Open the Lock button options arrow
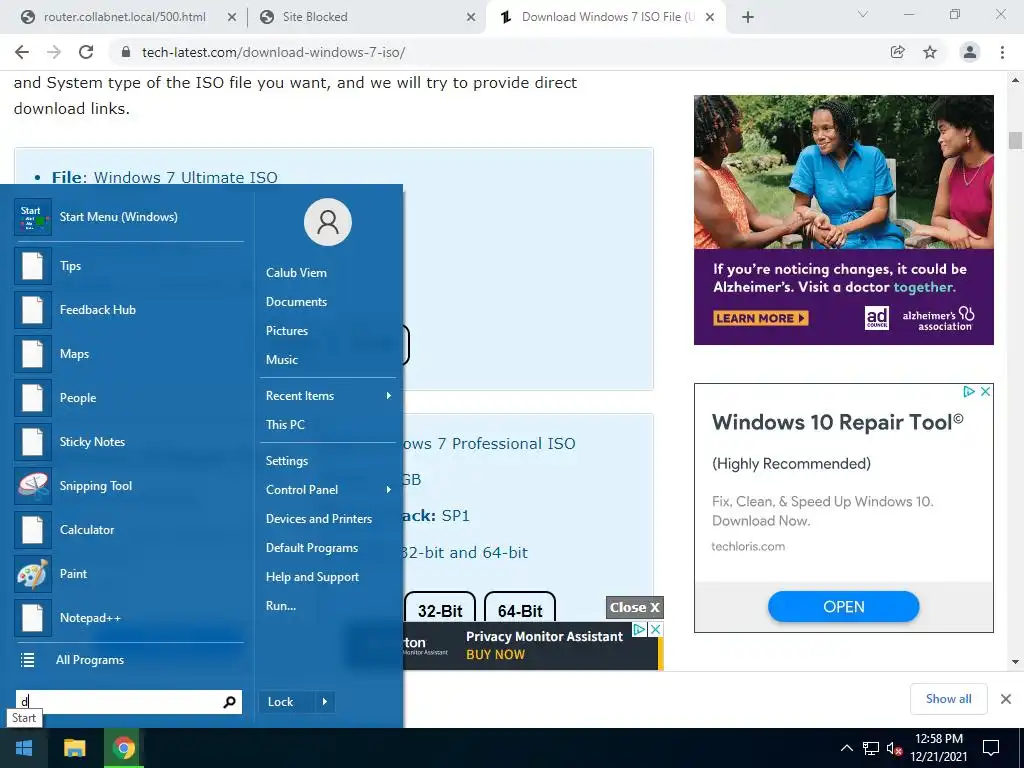Viewport: 1024px width, 768px height. [x=325, y=702]
